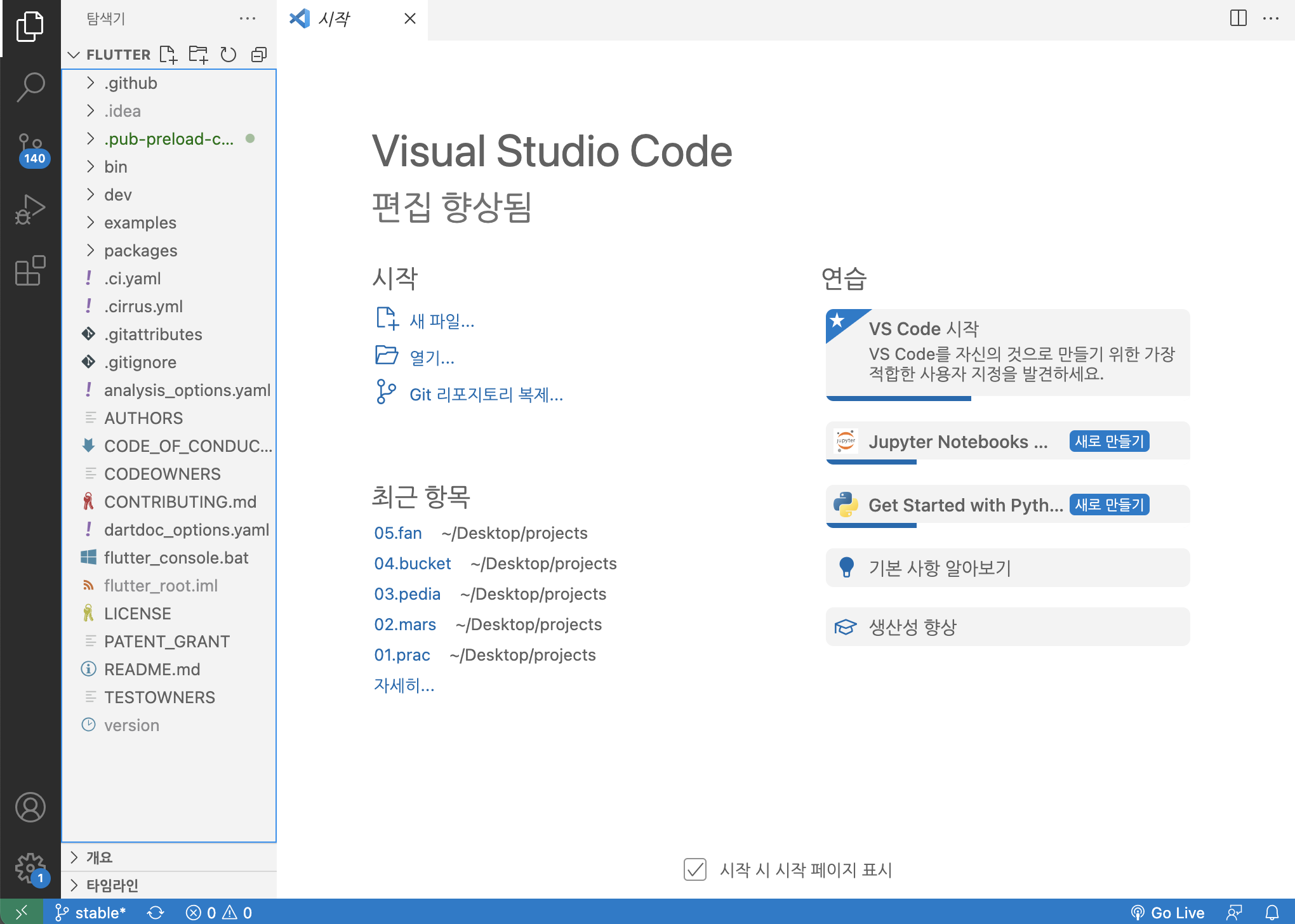
Task: Open README.md file
Action: coord(169,670)
